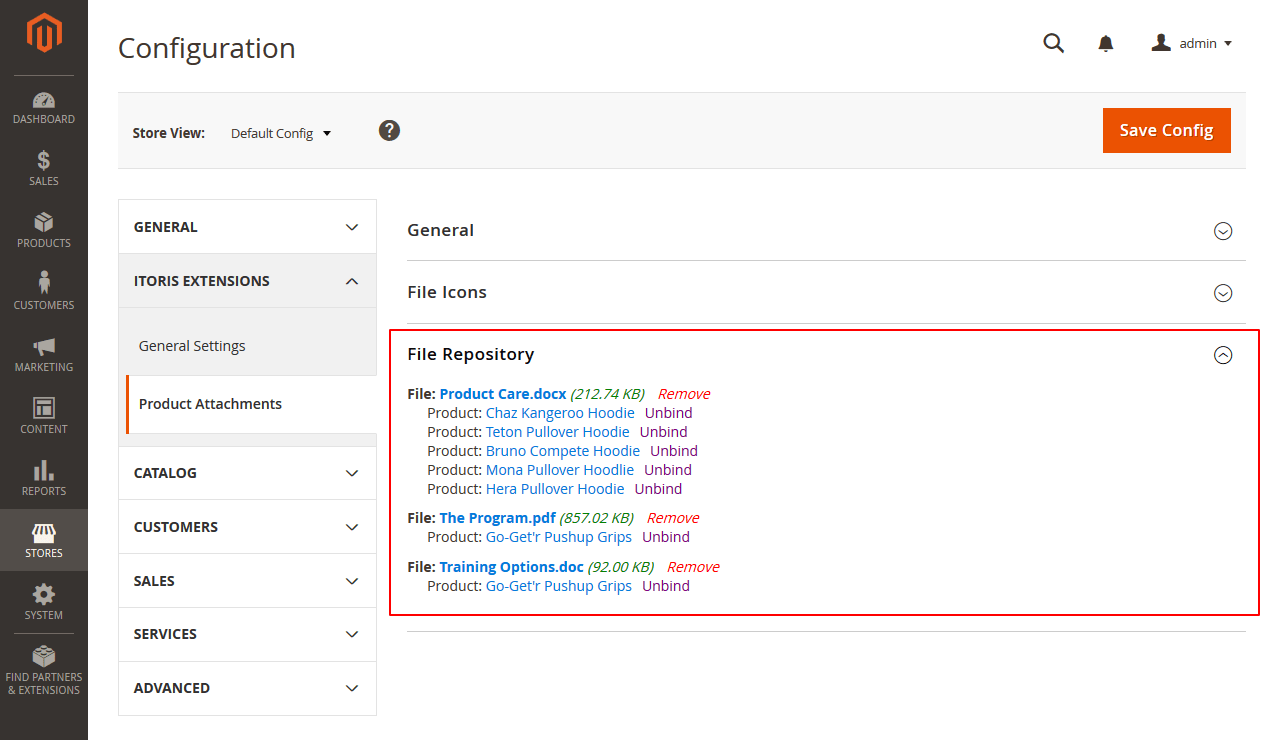Click the search magnifier icon
The width and height of the screenshot is (1276, 740).
(1054, 43)
